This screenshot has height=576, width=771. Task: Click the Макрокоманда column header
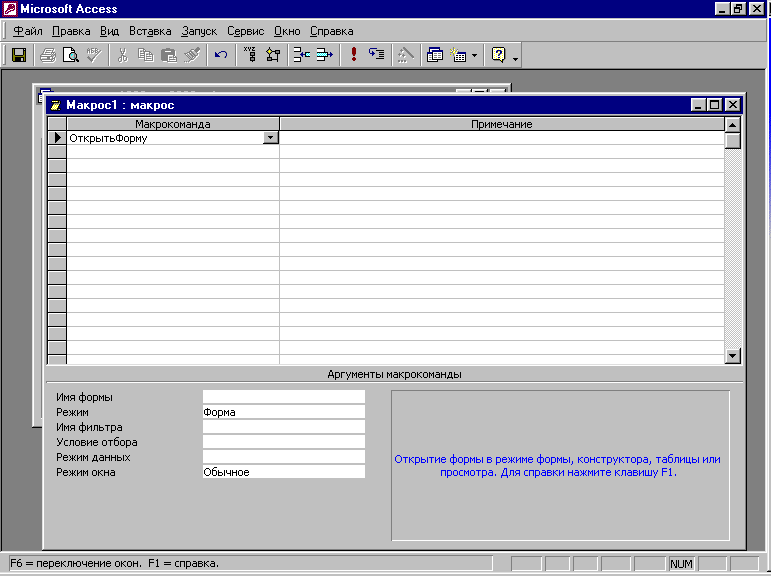coord(173,124)
